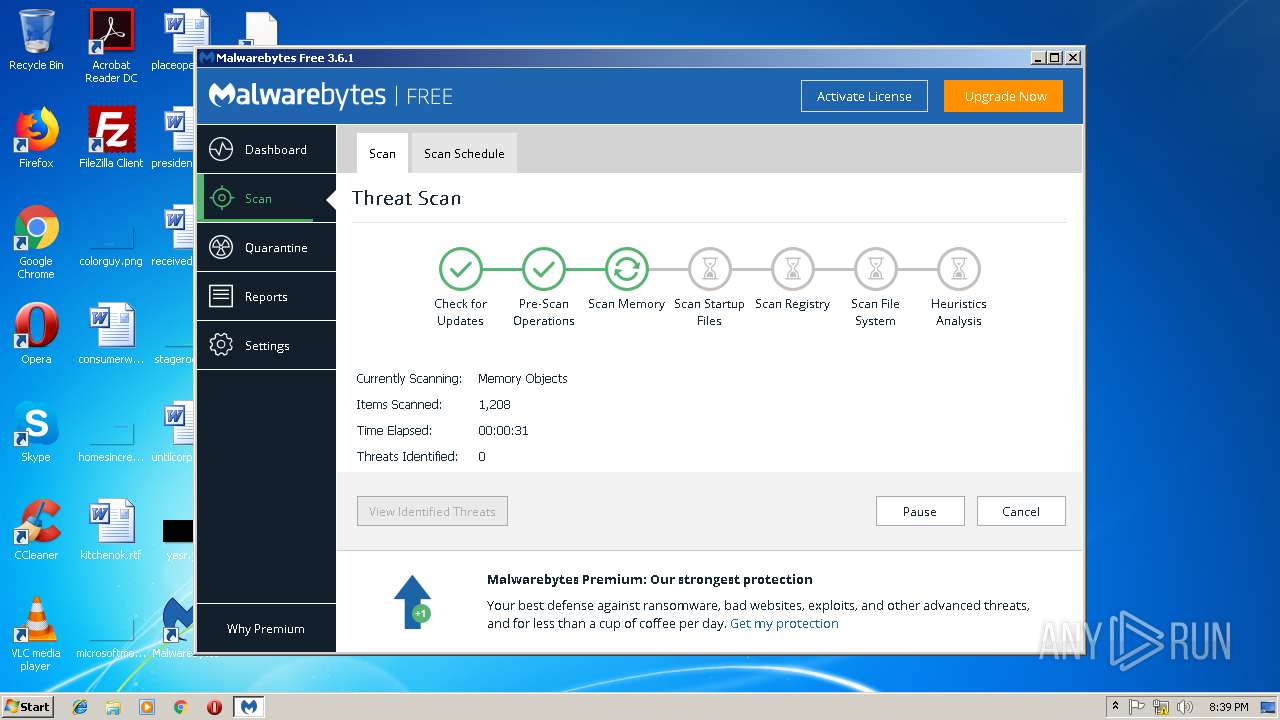This screenshot has height=720, width=1280.
Task: Click the Windows Start button
Action: tap(28, 706)
